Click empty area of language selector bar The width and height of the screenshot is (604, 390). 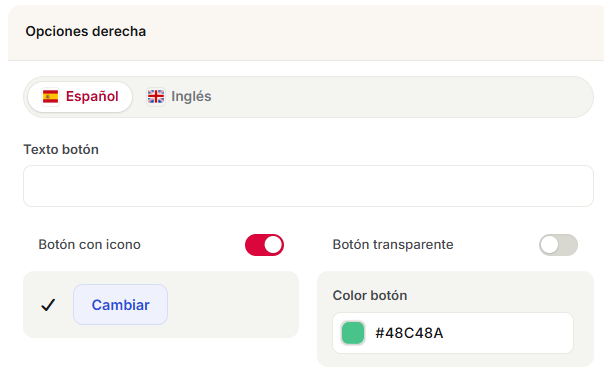point(401,97)
